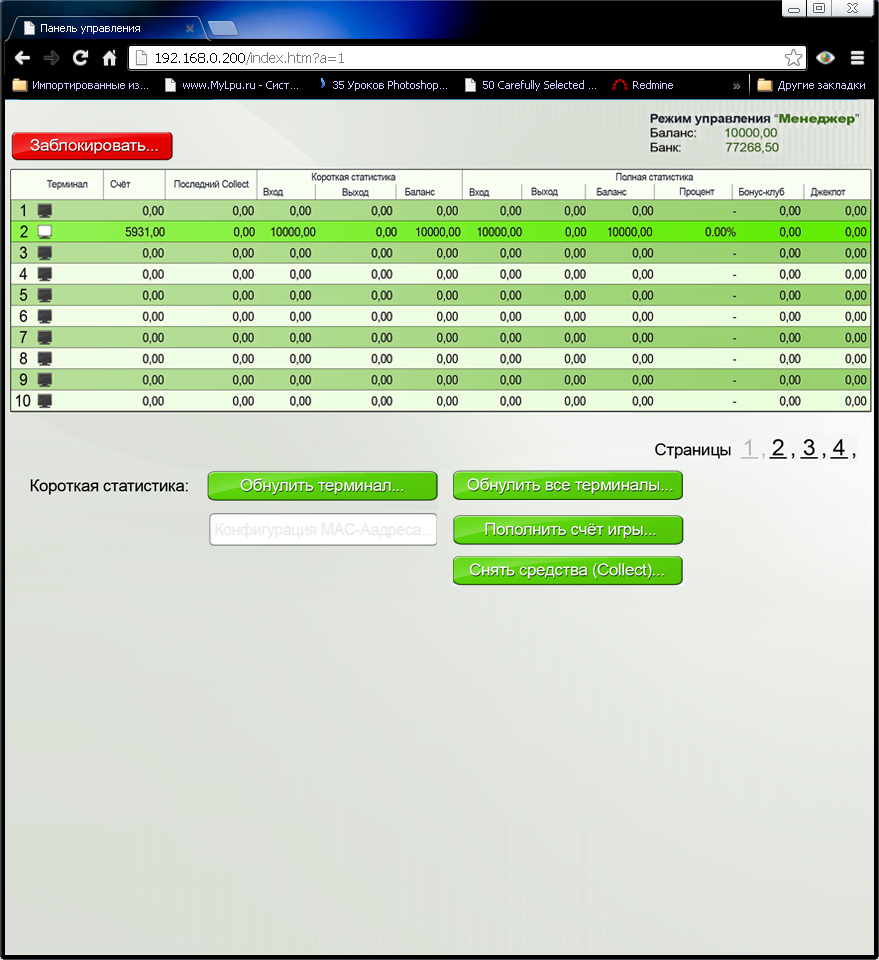Maximize the browser window
The height and width of the screenshot is (960, 879).
(x=820, y=9)
